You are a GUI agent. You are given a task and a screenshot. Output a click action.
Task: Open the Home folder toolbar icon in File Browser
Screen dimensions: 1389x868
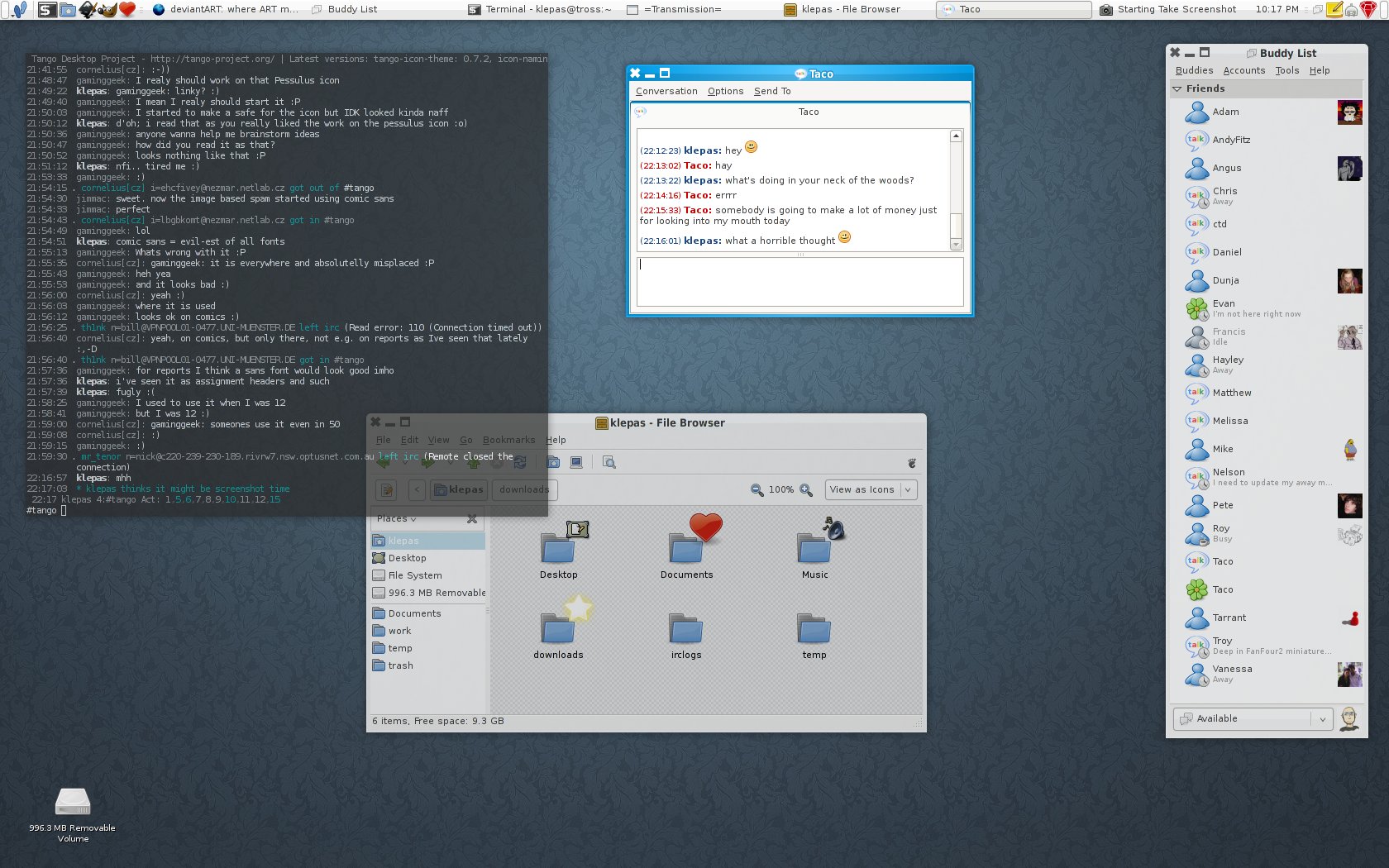(x=553, y=462)
